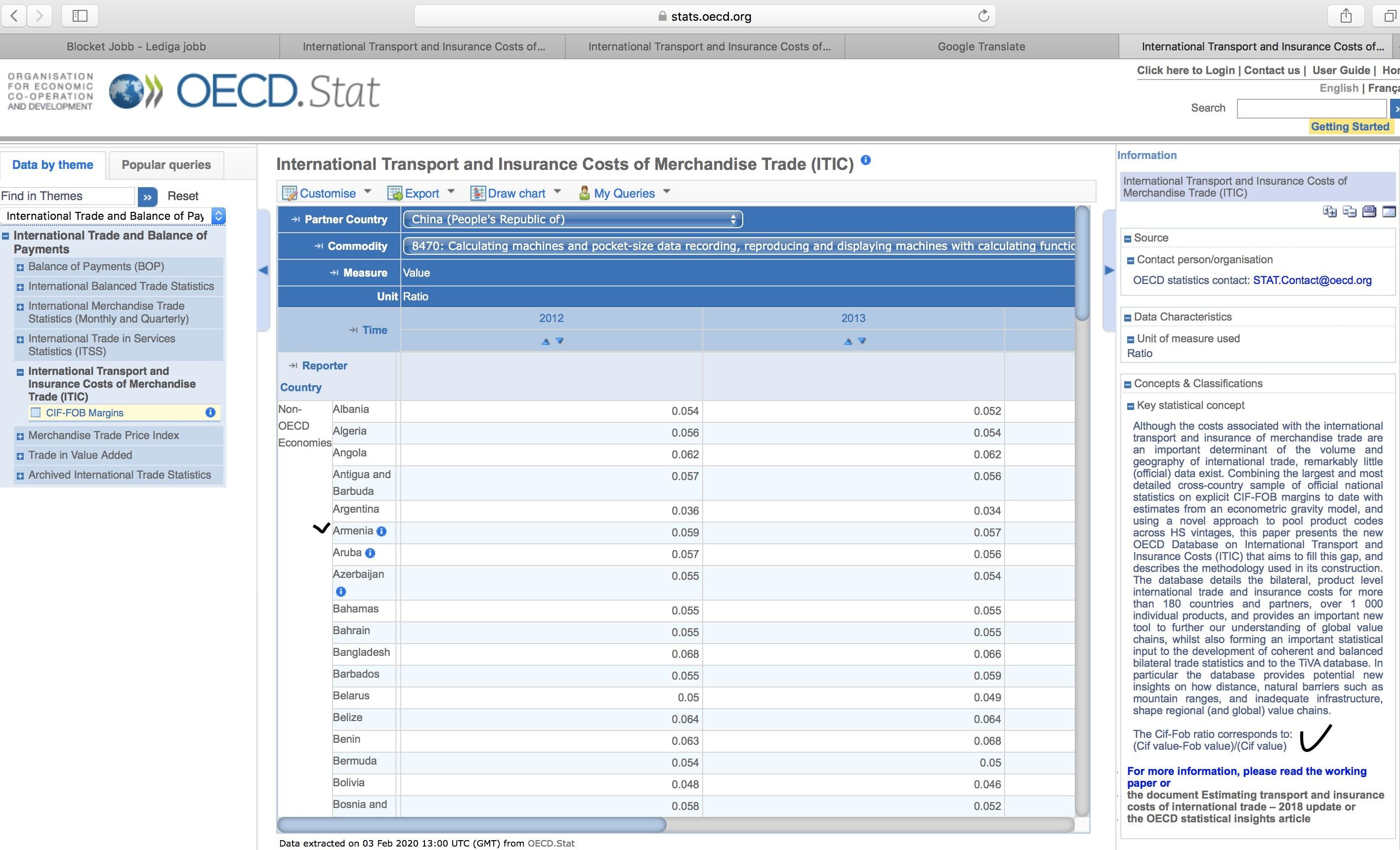Email STAT.Contact@oecd.org link
The image size is (1400, 850).
click(1312, 280)
